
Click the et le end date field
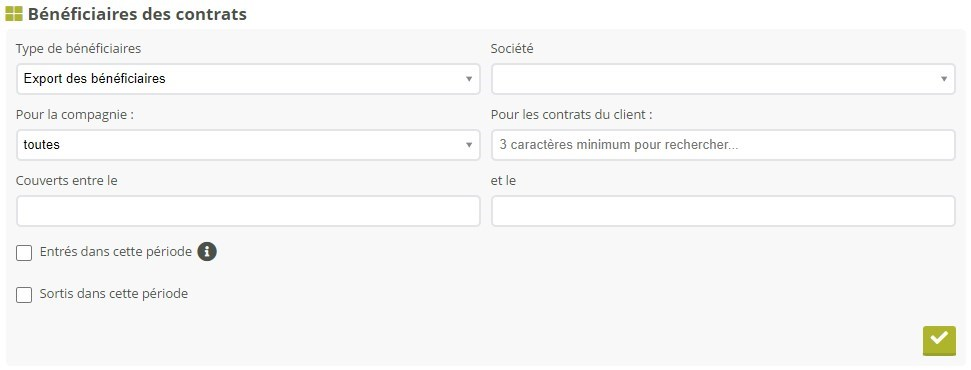pyautogui.click(x=723, y=211)
